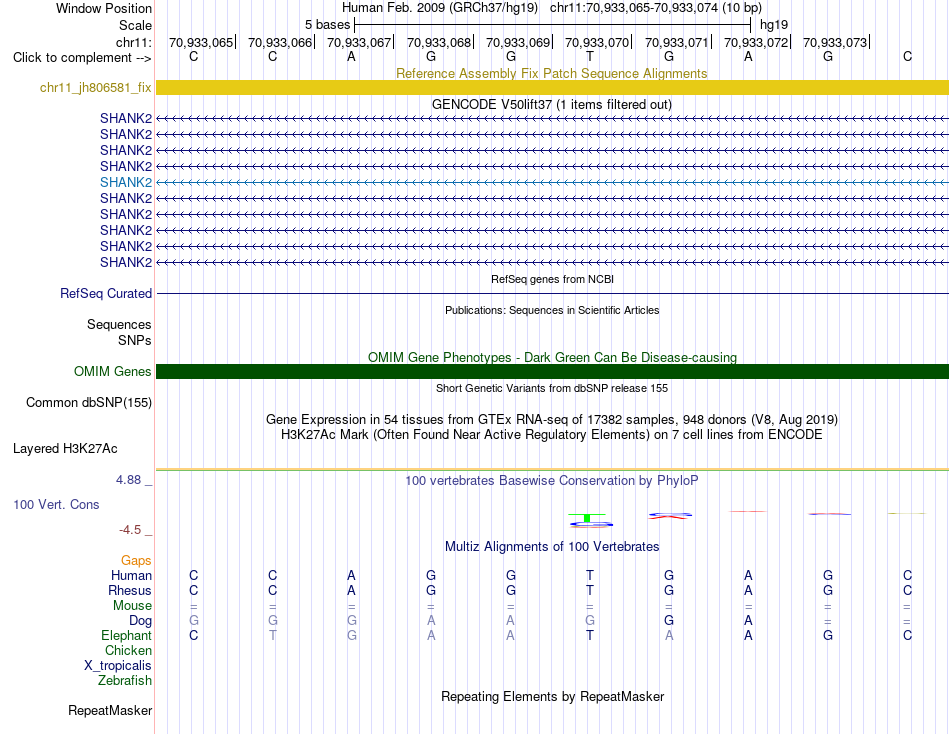Click the Common dbSNP(155) label
Viewport: 950px width, 734px height.
[x=89, y=402]
